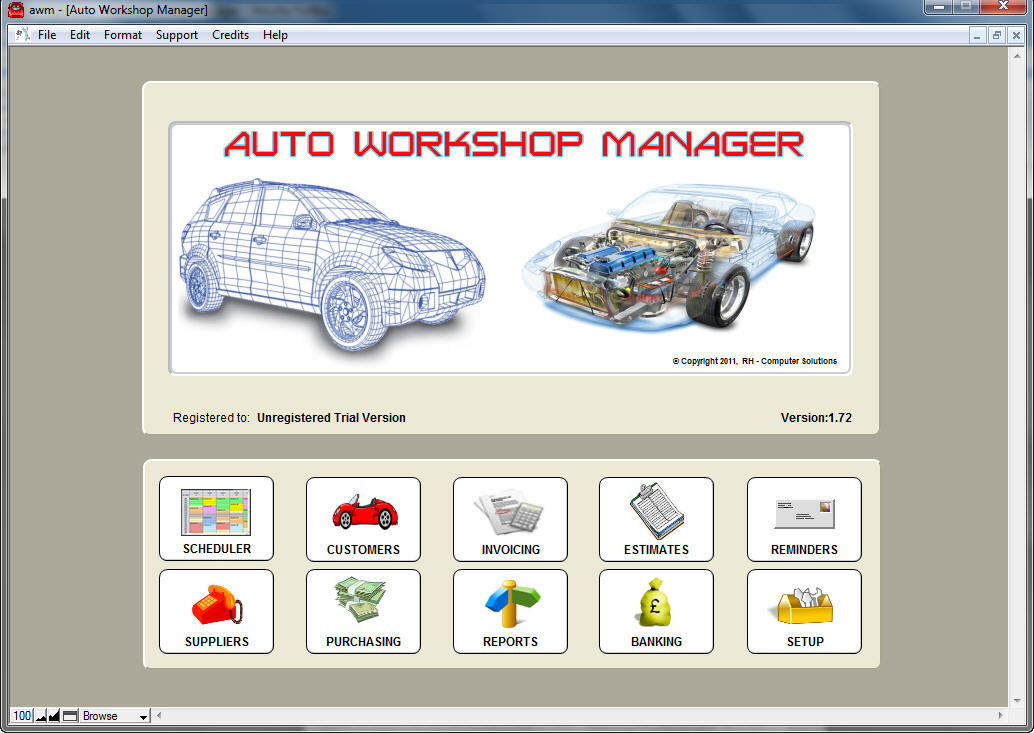Open the Credits menu
This screenshot has width=1034, height=733.
(x=230, y=35)
